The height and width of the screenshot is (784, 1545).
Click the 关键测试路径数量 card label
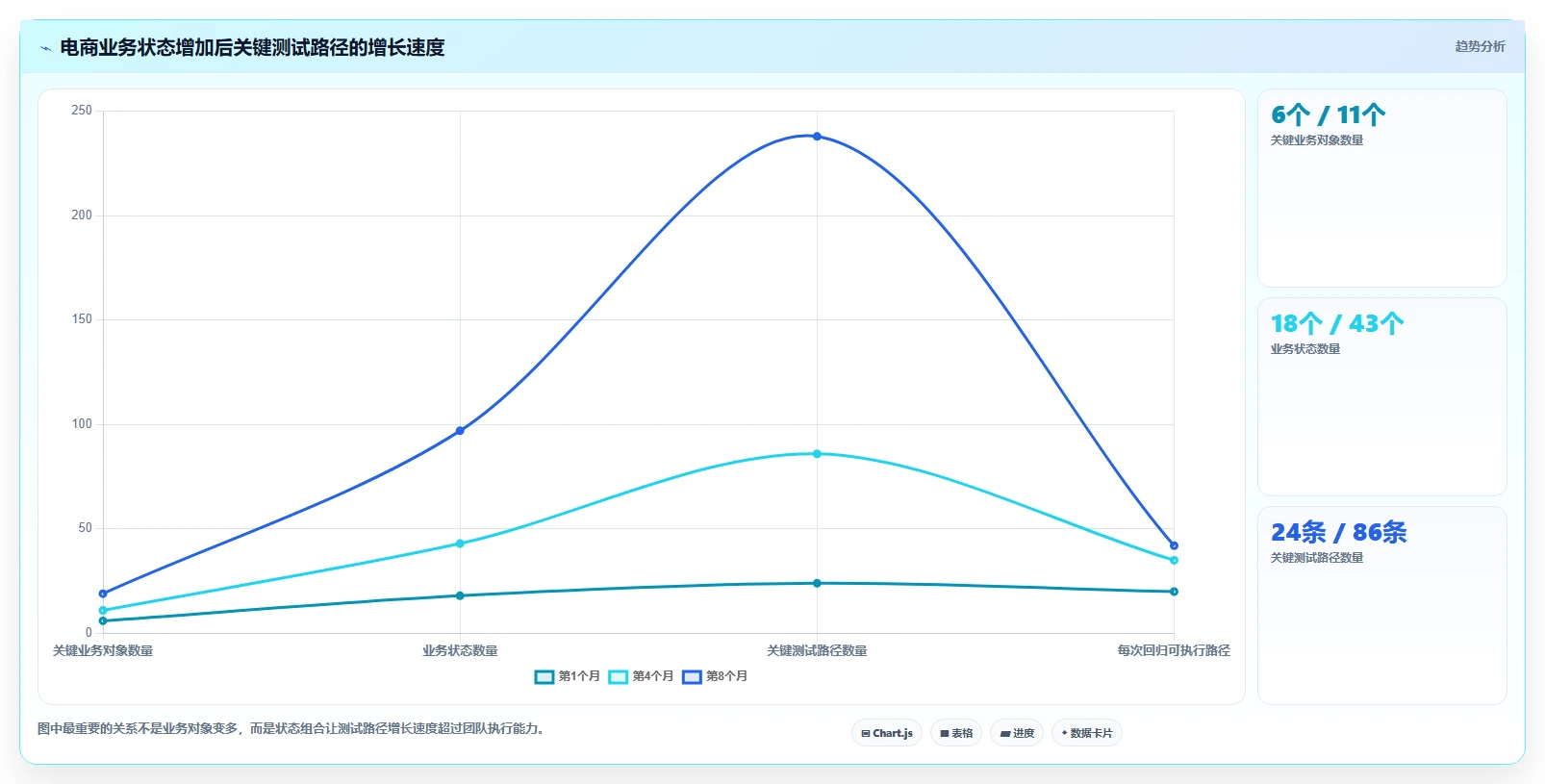pyautogui.click(x=1317, y=558)
